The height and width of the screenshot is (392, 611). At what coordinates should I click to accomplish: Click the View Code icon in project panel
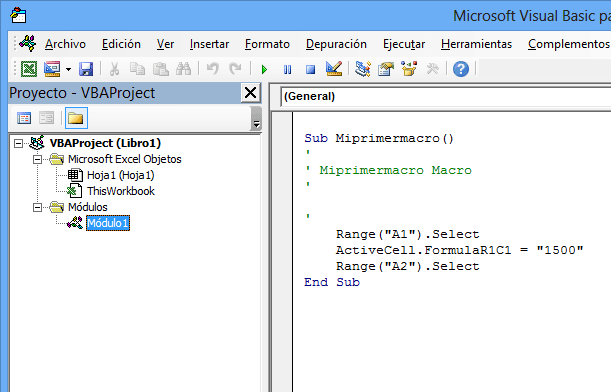(x=24, y=118)
